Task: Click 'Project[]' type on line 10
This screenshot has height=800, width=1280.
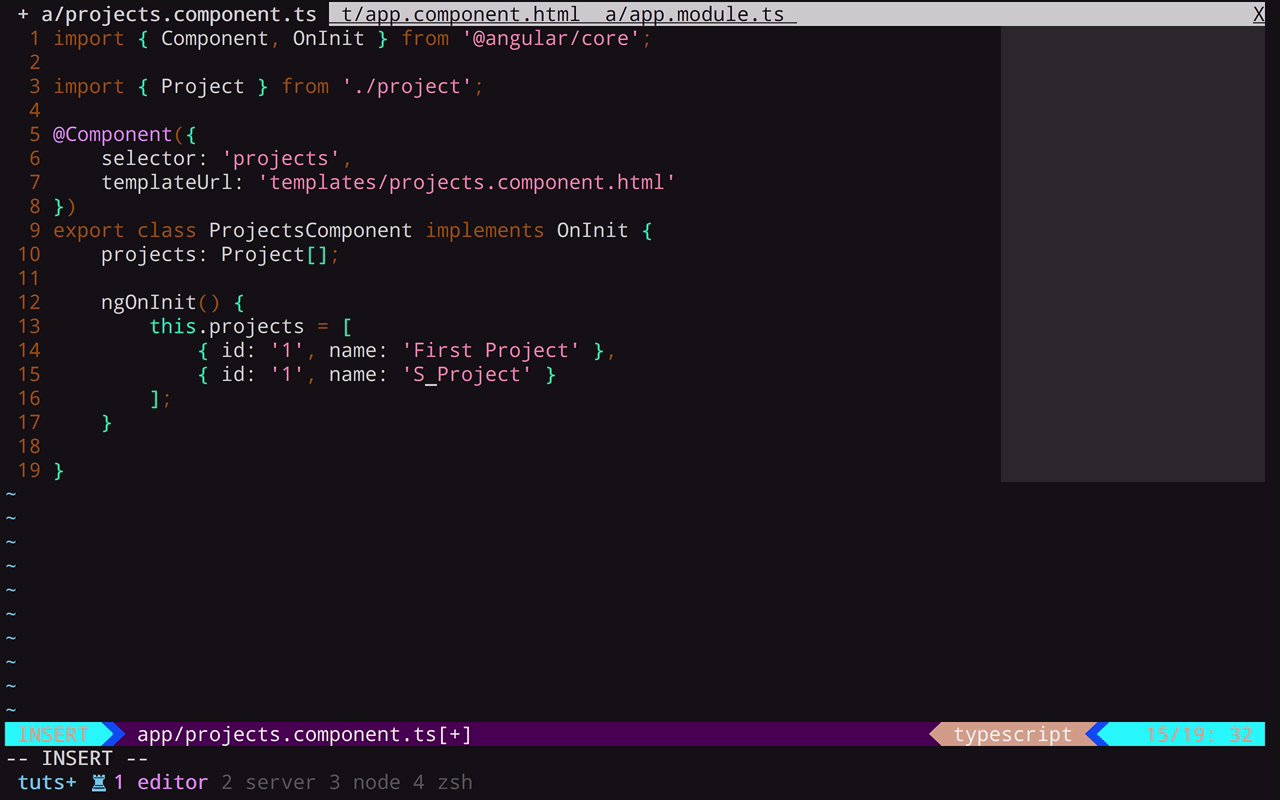Action: point(274,254)
